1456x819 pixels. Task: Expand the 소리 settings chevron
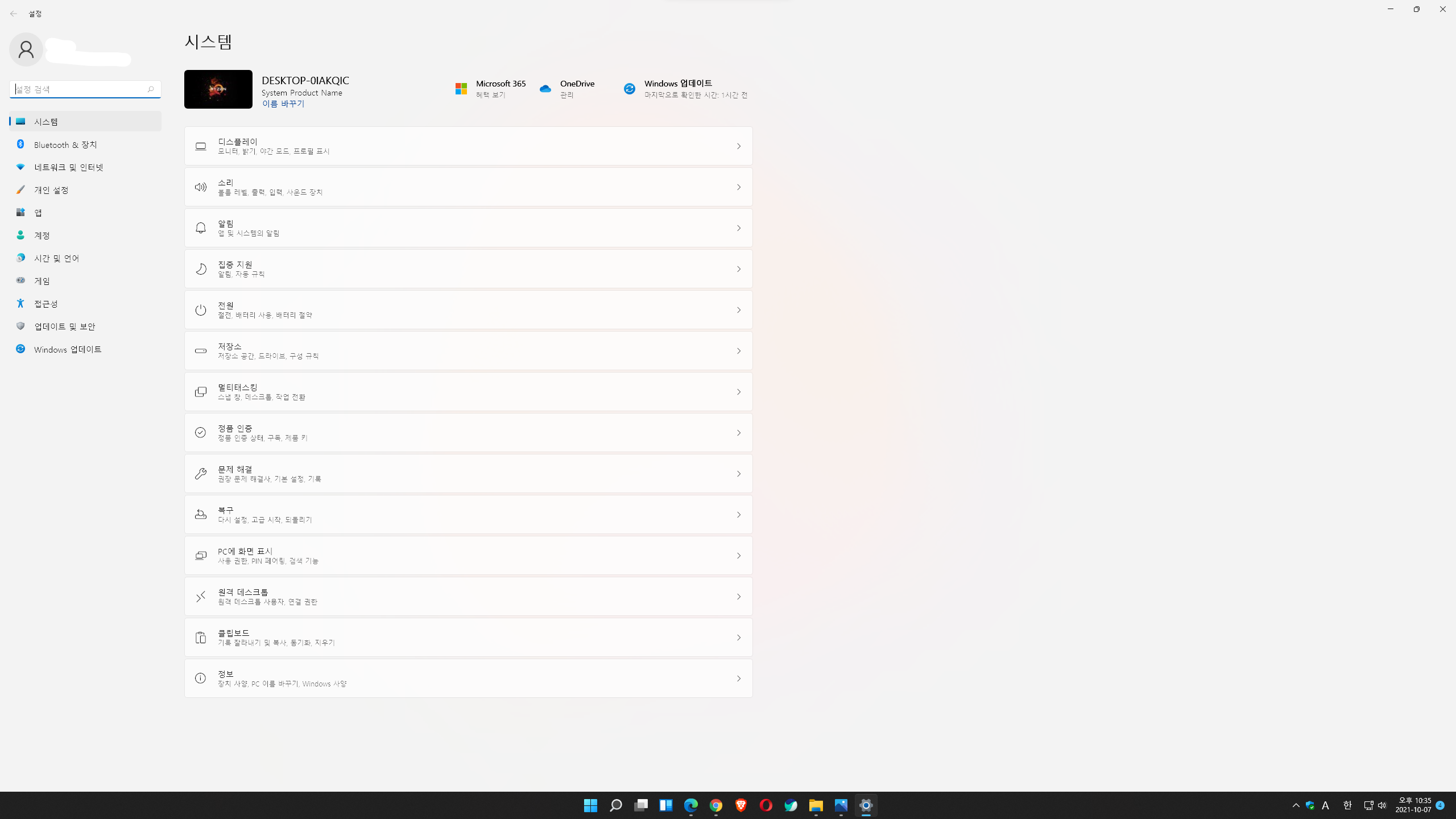tap(738, 187)
